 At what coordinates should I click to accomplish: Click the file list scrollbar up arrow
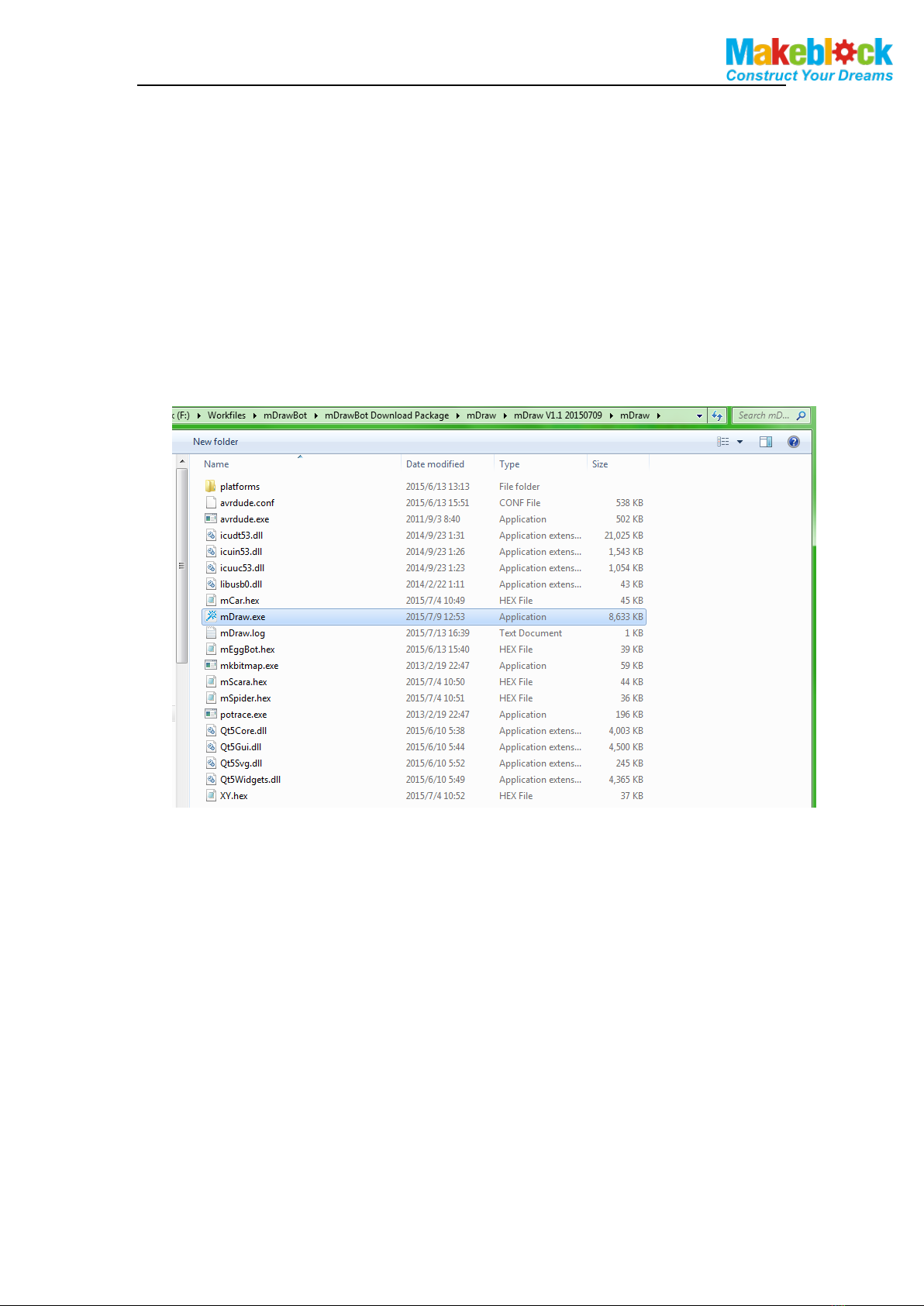pos(182,462)
